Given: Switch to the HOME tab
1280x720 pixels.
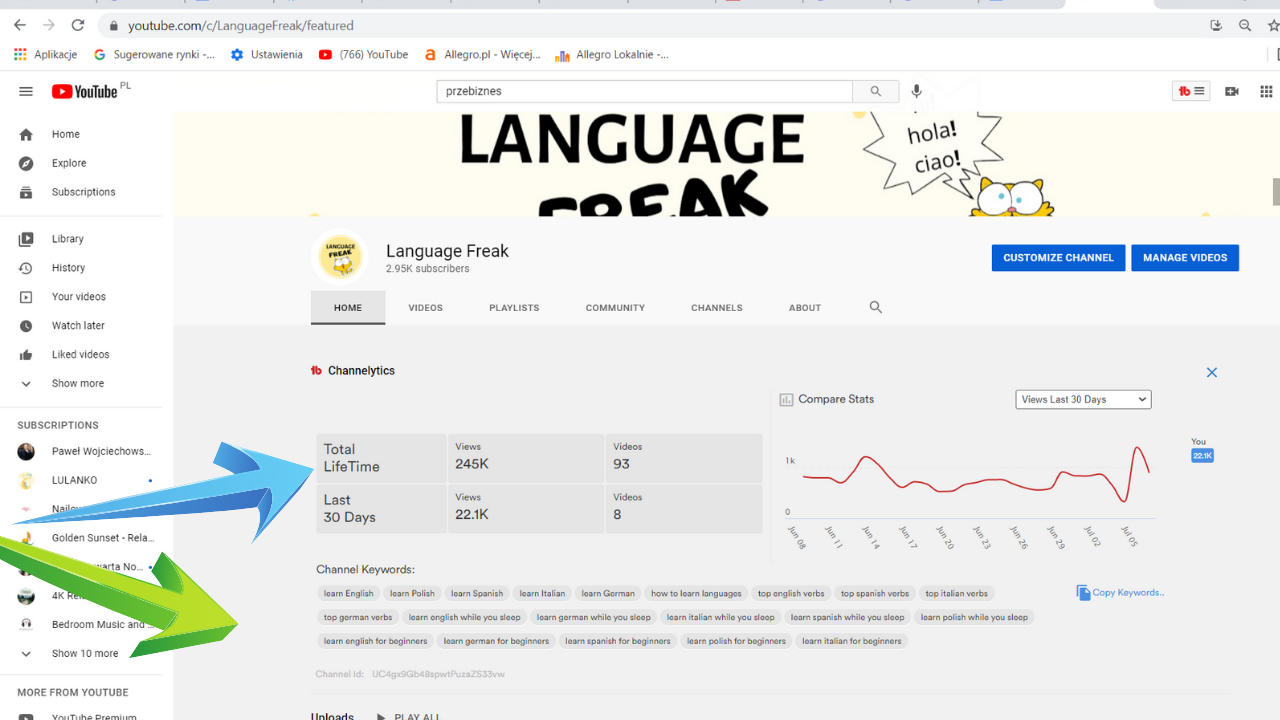Looking at the screenshot, I should click(x=348, y=307).
